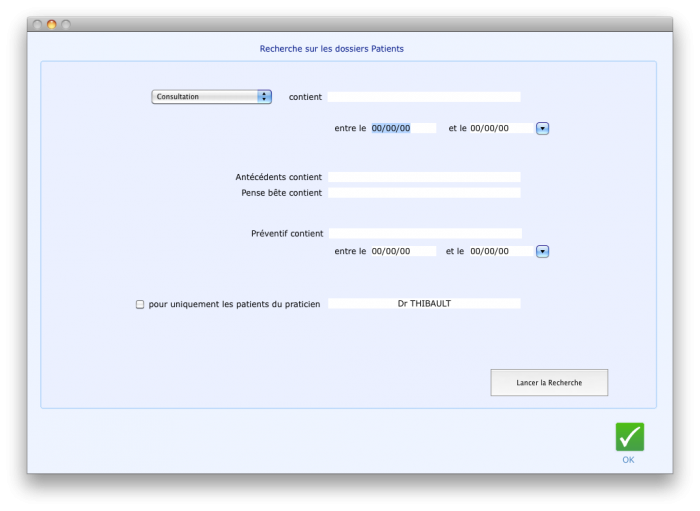This screenshot has width=700, height=511.
Task: Click the 'Antécédents contient' input field
Action: coord(424,177)
